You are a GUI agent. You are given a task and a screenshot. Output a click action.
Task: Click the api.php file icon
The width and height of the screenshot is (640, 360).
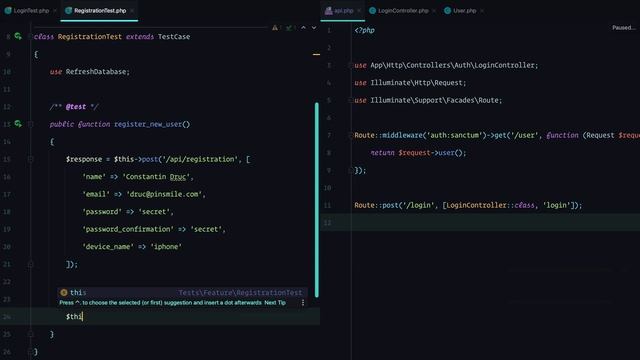pyautogui.click(x=329, y=11)
